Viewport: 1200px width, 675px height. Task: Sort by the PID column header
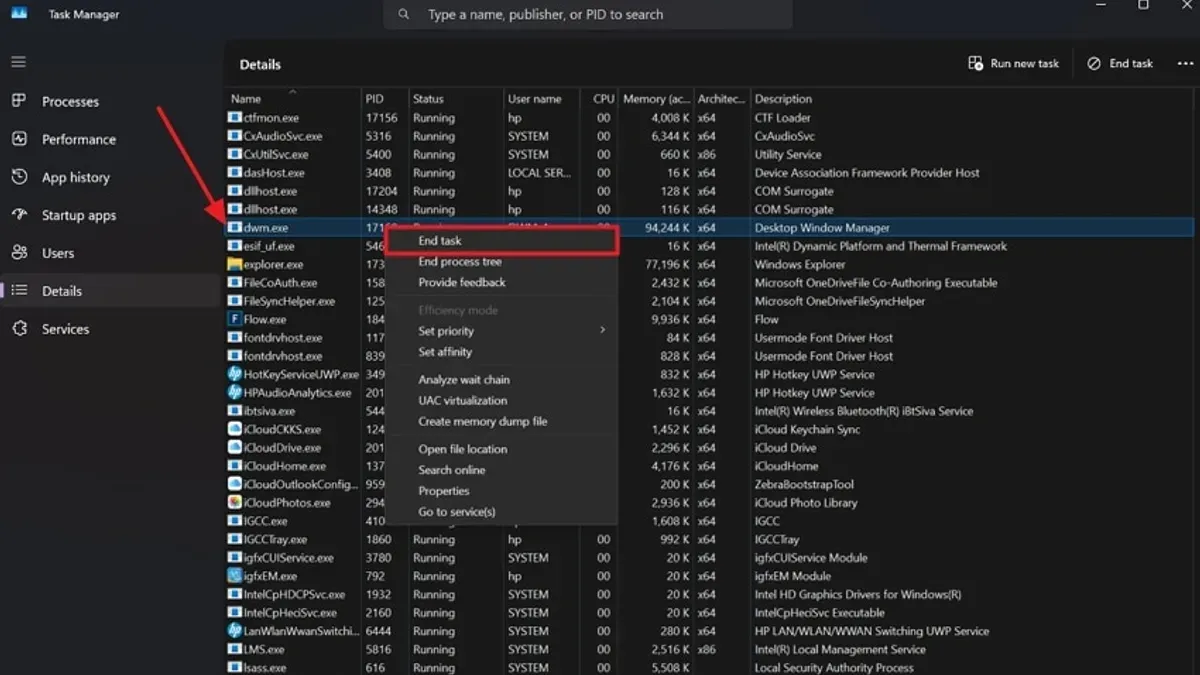[x=384, y=99]
